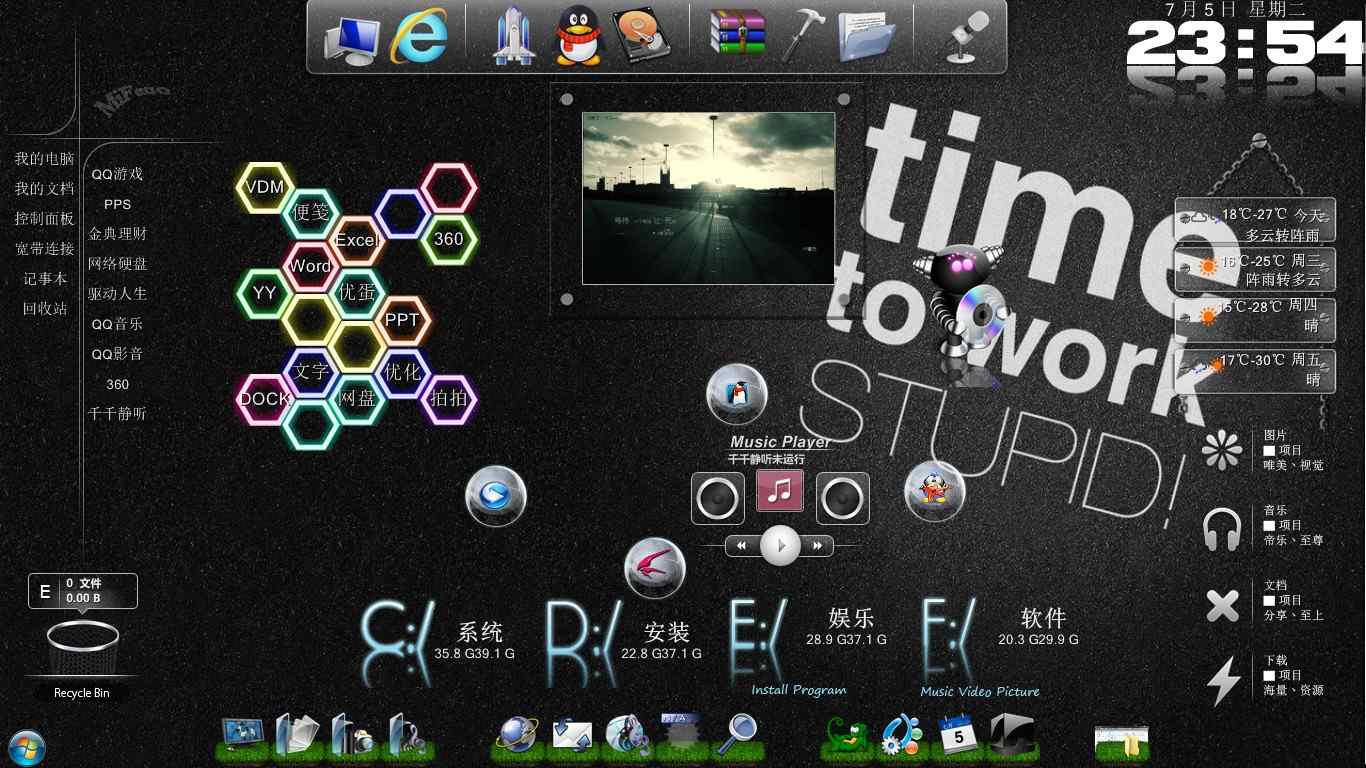
Task: Open QQ音乐 from the shortcut list
Action: [117, 324]
